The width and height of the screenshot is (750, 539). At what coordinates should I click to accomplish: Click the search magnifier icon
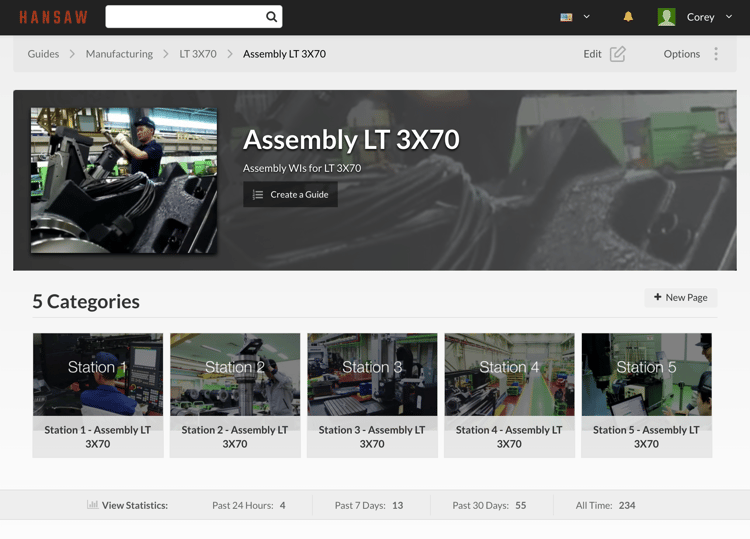click(271, 17)
